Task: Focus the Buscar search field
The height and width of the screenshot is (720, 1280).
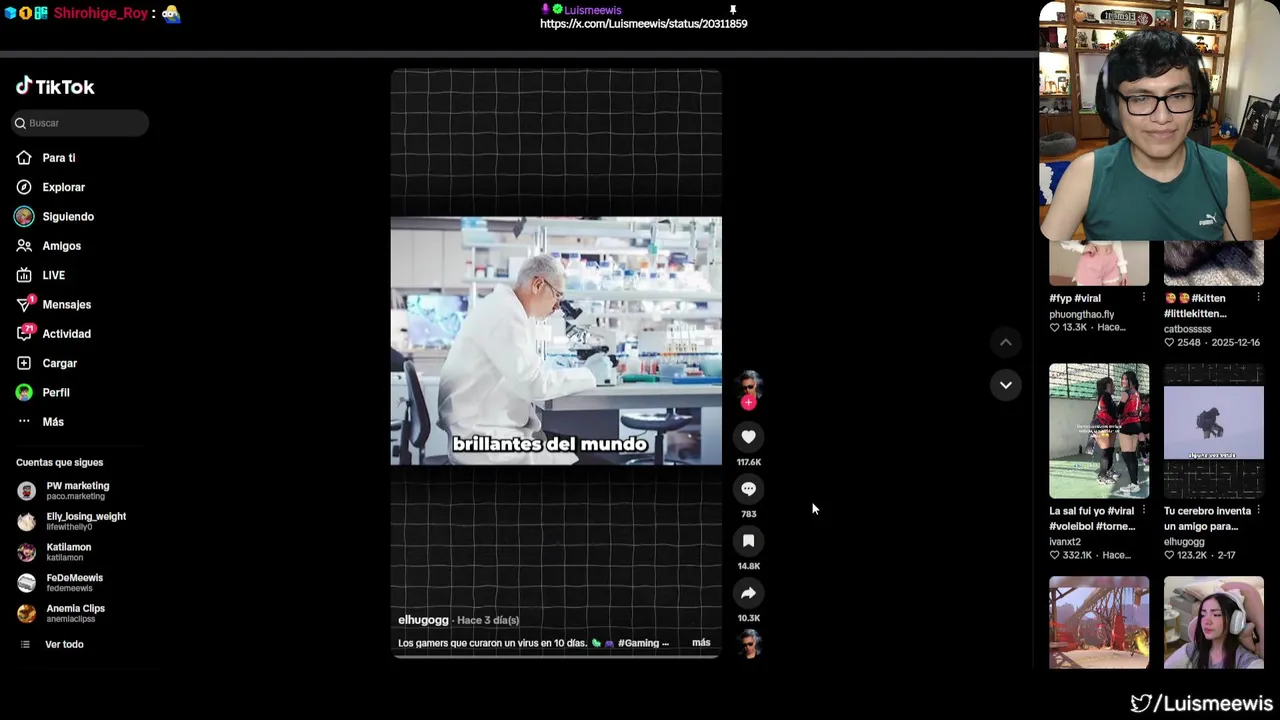Action: click(x=80, y=123)
